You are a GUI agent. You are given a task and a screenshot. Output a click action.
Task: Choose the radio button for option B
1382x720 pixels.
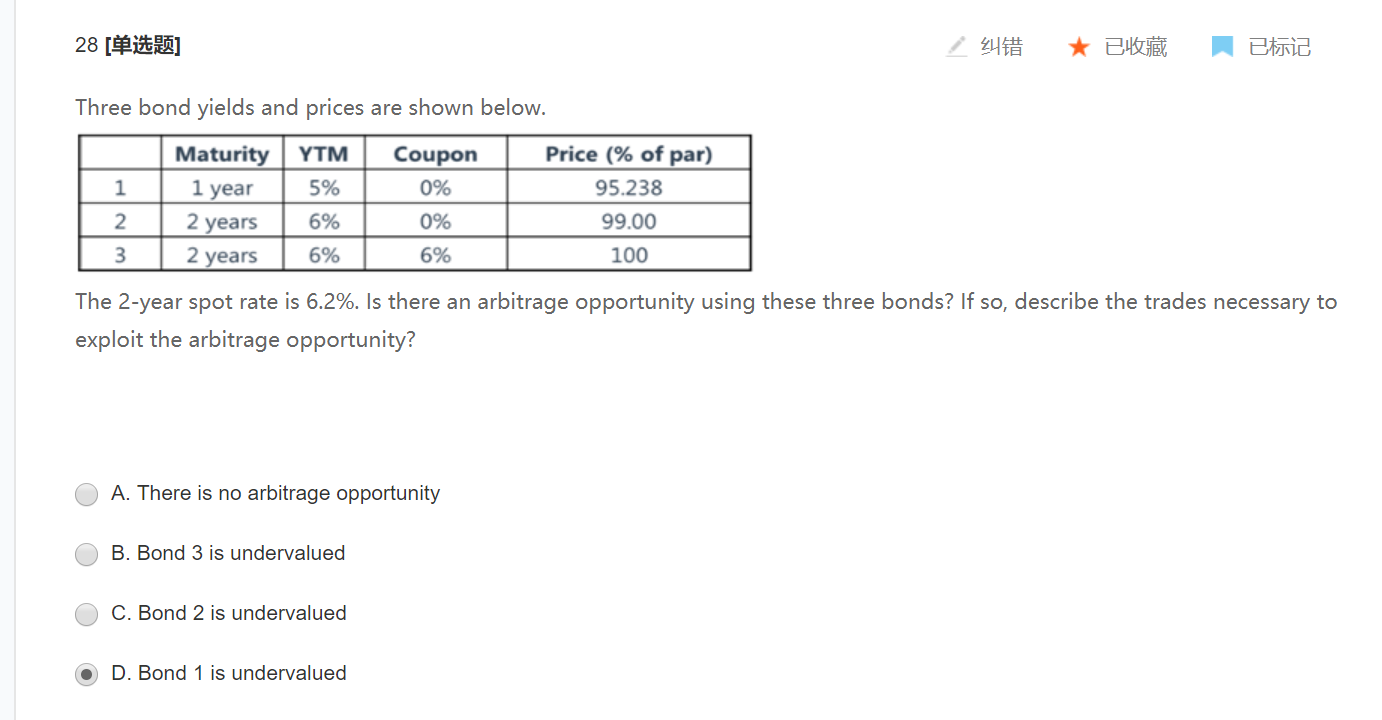[87, 554]
